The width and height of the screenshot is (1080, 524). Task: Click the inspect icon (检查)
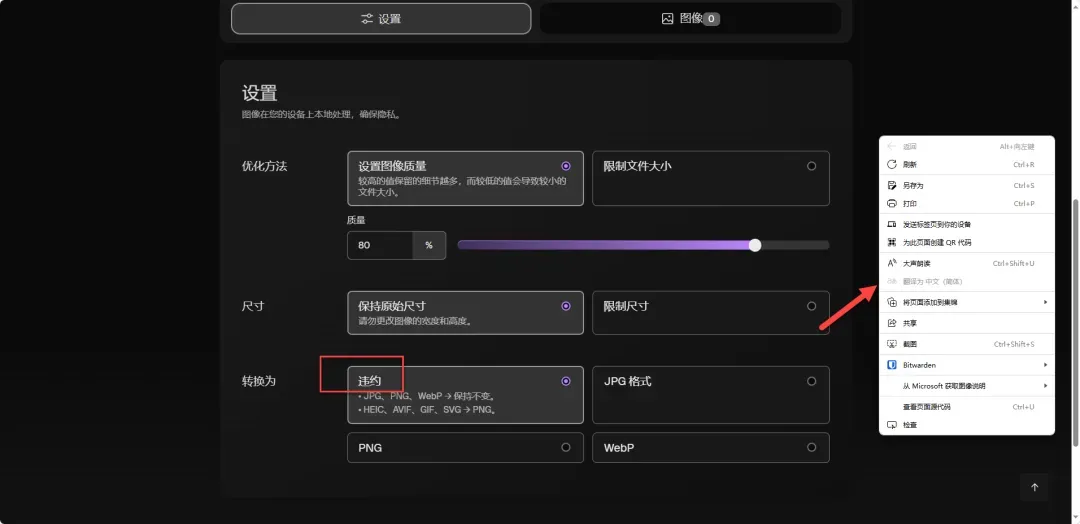(x=891, y=425)
